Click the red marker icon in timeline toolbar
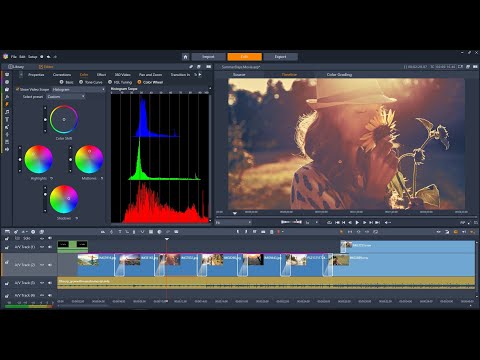 (x=279, y=232)
